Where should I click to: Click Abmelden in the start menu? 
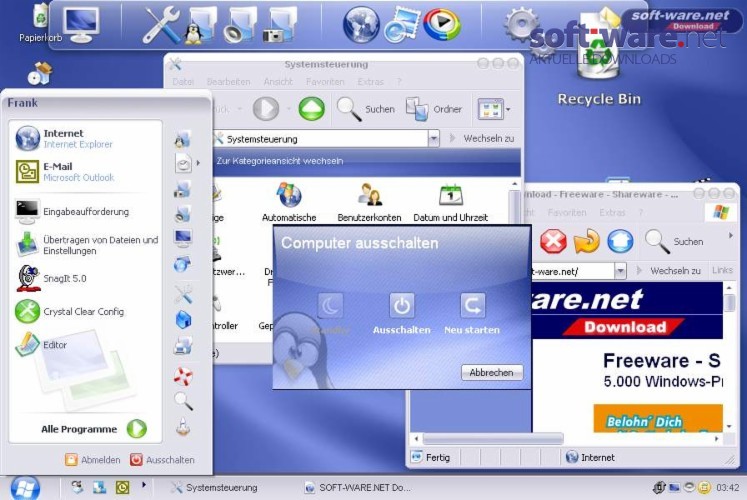coord(92,460)
